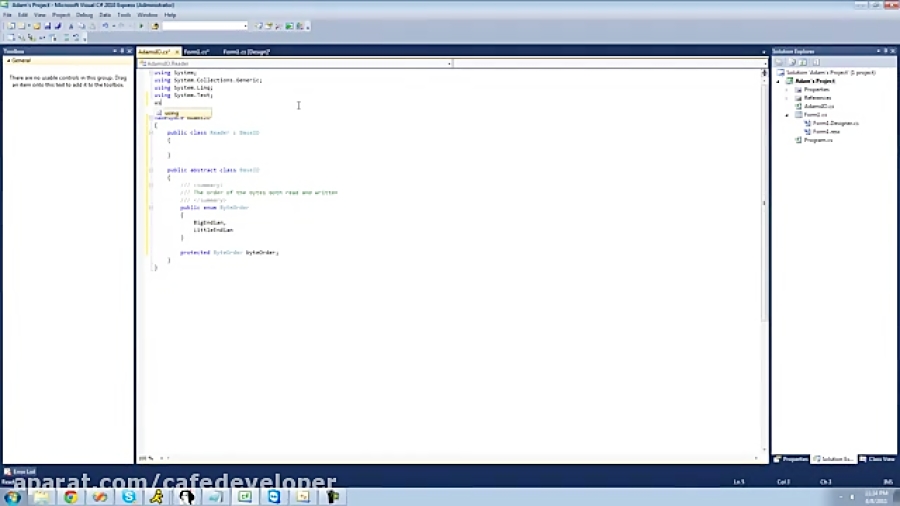
Task: Open the TeamViewer taskbar icon
Action: click(x=274, y=496)
